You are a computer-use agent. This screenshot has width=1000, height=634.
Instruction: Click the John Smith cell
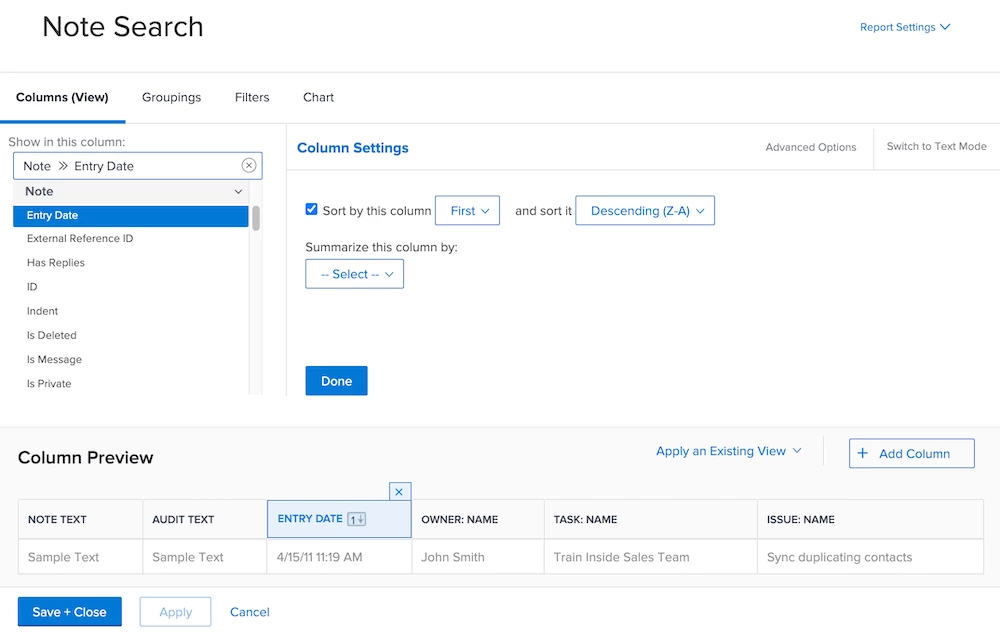tap(478, 557)
